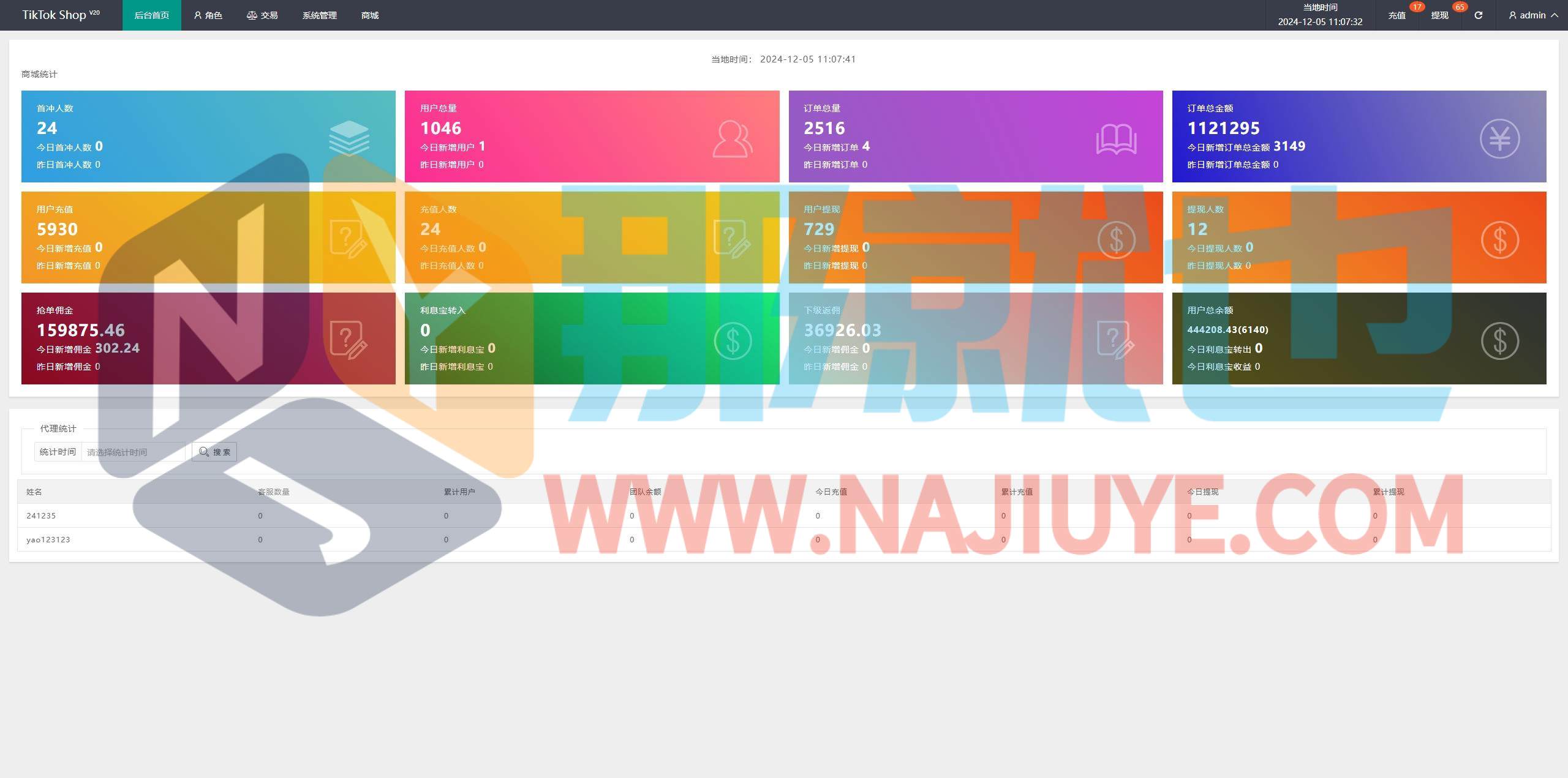Switch to the 后台首页 tab
The height and width of the screenshot is (778, 1568).
click(151, 15)
